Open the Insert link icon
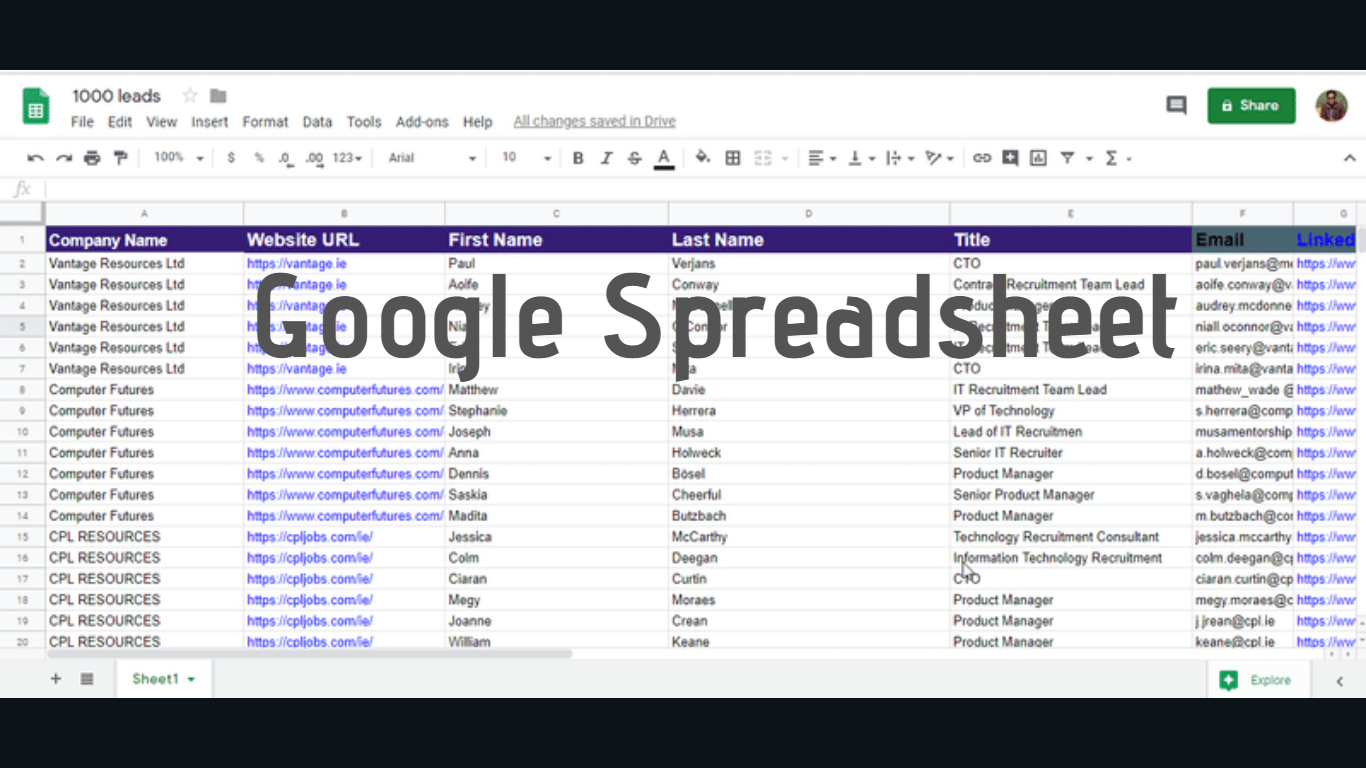Viewport: 1366px width, 768px height. pyautogui.click(x=981, y=157)
